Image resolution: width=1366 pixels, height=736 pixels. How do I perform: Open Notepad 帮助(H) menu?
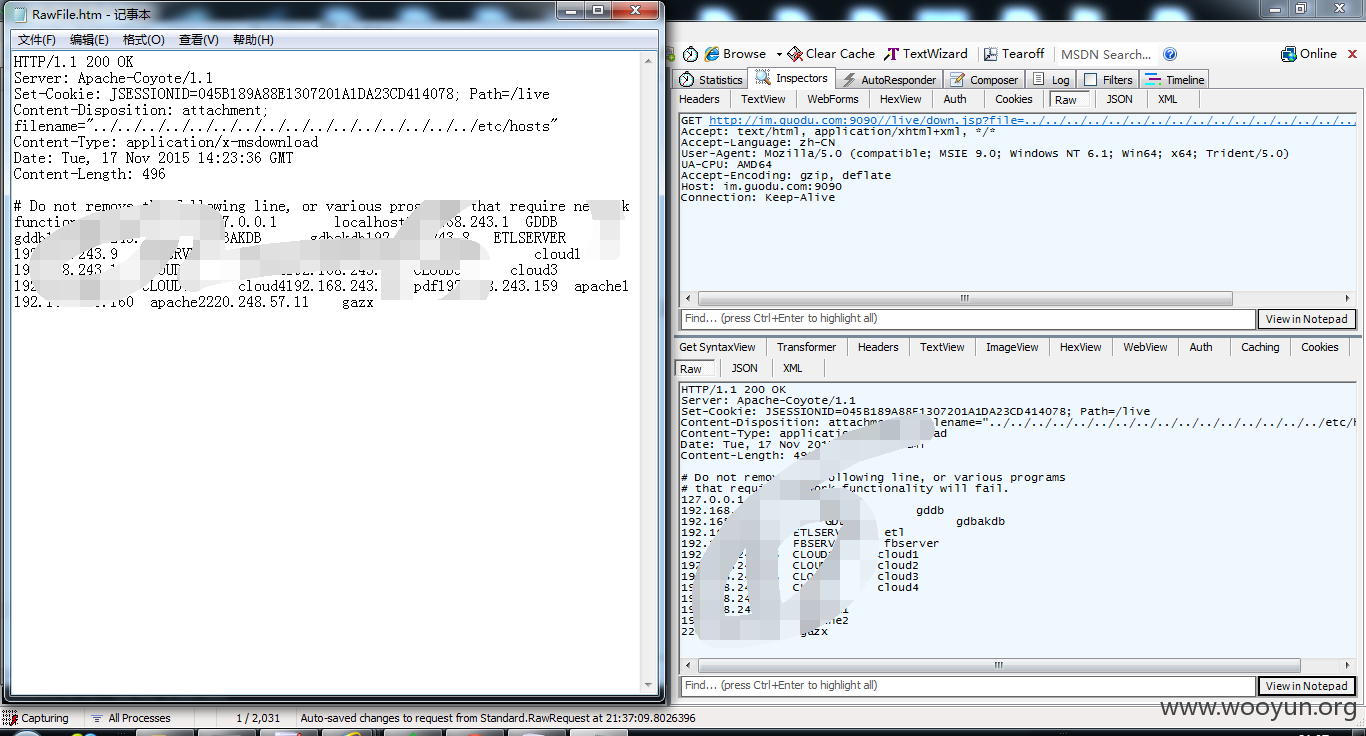pyautogui.click(x=253, y=40)
